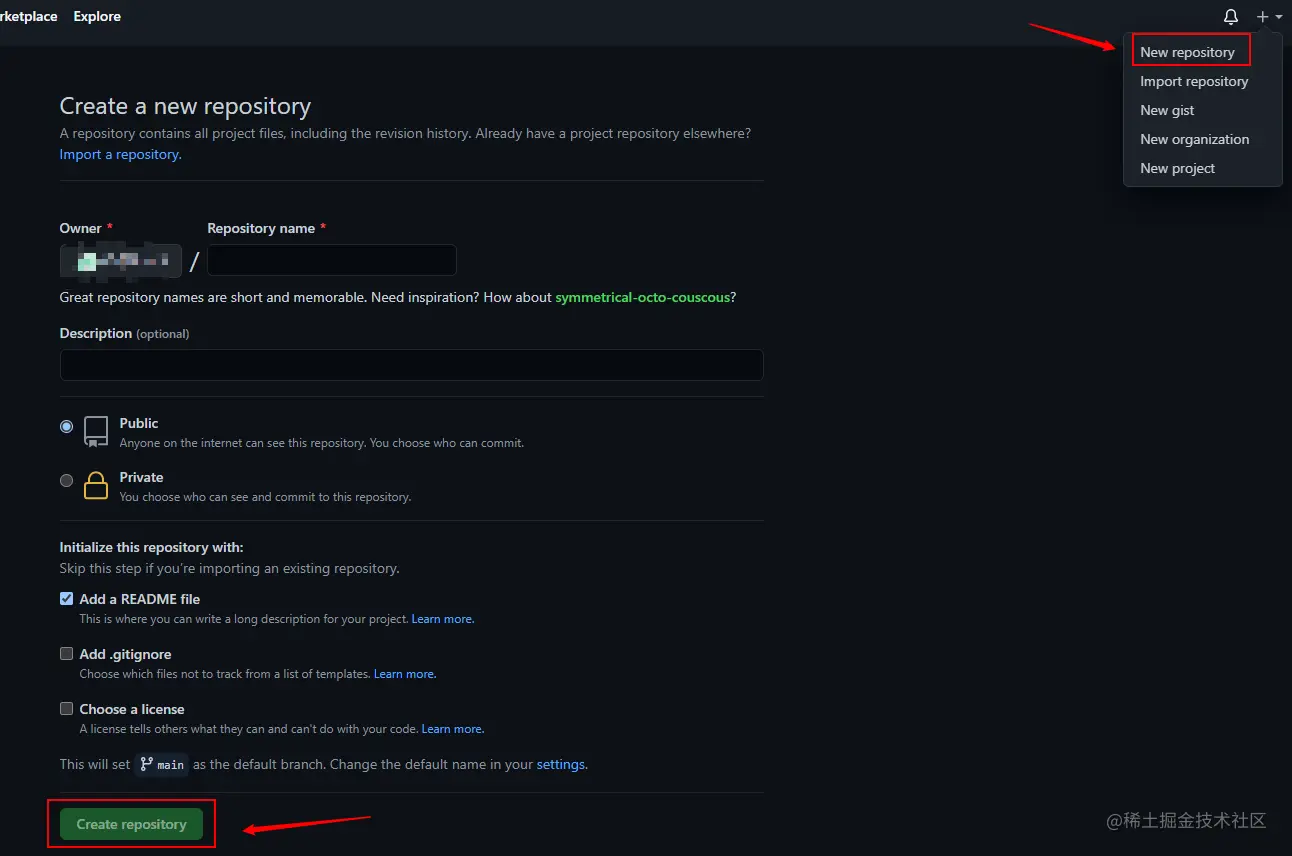
Task: Open README 'Learn more.' link
Action: click(x=443, y=619)
